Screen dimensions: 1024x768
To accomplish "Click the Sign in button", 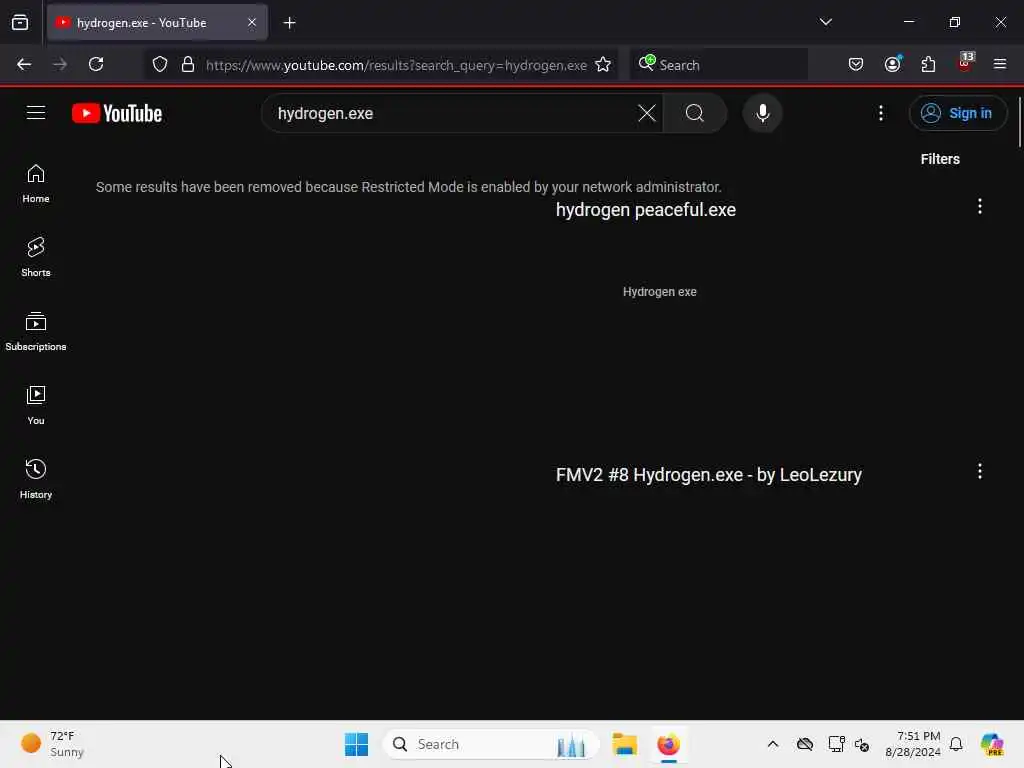I will (x=957, y=113).
